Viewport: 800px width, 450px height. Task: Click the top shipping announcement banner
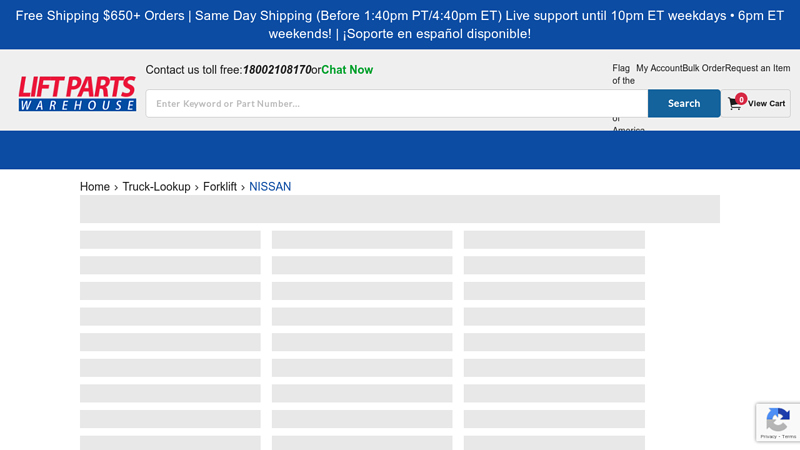coord(400,25)
